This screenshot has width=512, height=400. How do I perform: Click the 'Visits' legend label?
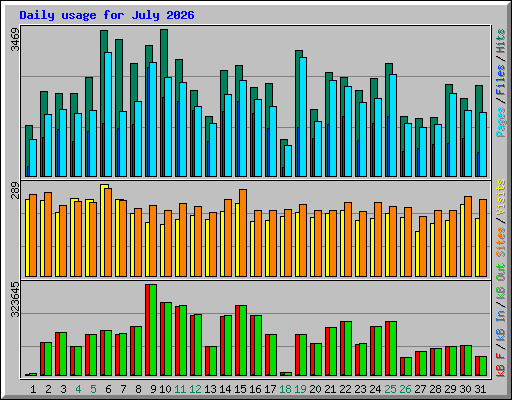coord(501,197)
